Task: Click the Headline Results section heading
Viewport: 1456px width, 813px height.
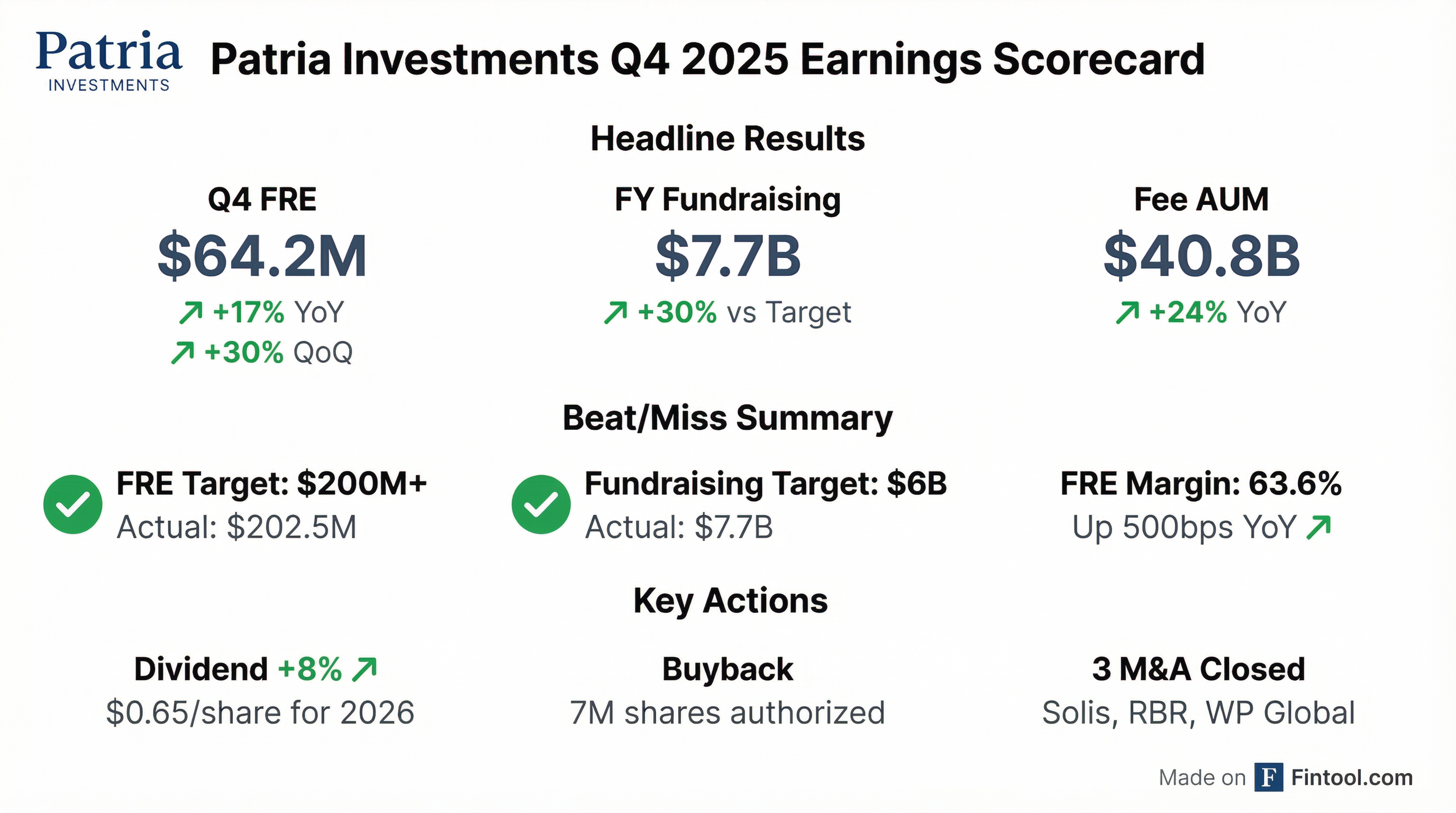Action: [x=727, y=139]
